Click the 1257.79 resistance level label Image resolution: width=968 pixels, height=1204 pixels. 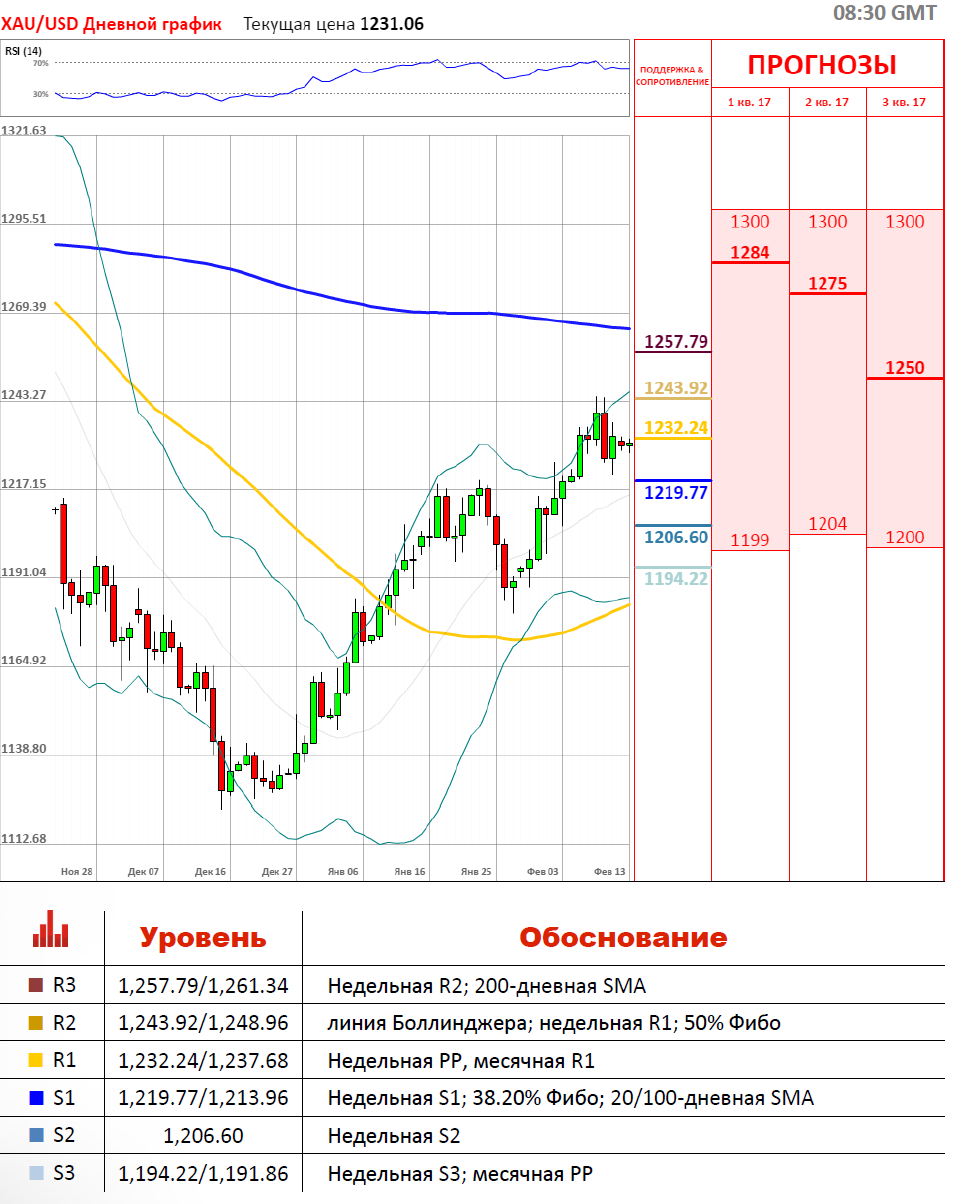coord(675,342)
